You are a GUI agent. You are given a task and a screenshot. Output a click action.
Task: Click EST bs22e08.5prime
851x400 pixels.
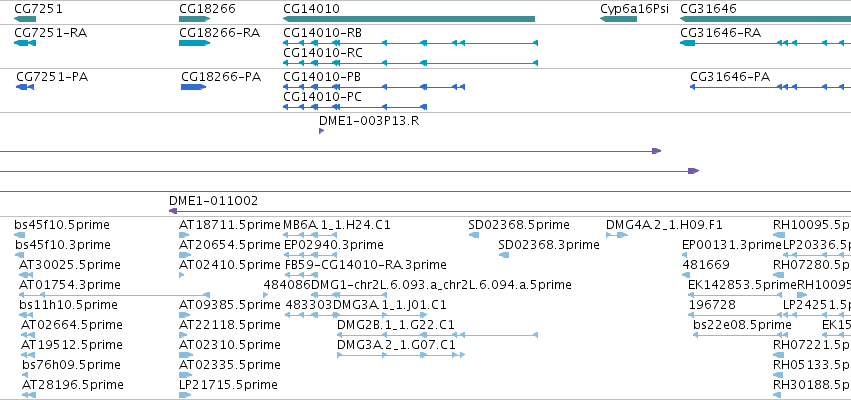742,325
